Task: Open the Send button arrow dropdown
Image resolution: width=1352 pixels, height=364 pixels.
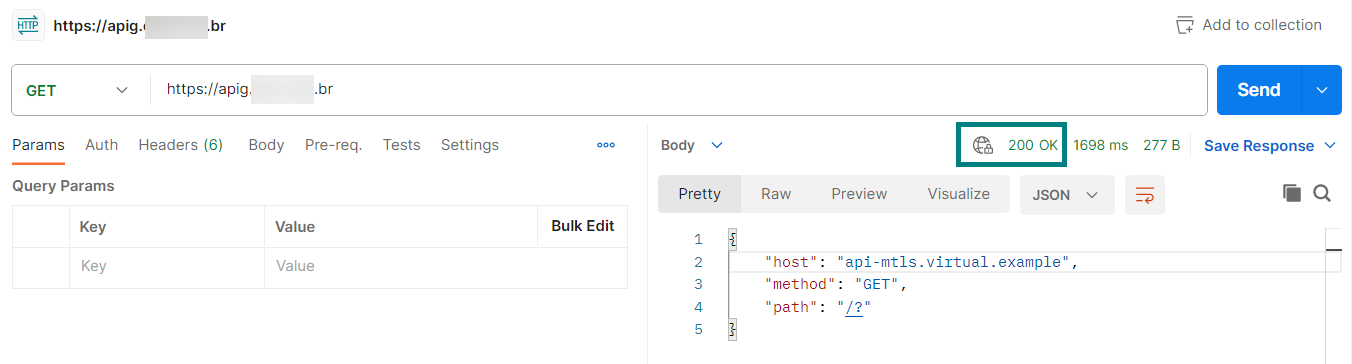Action: pyautogui.click(x=1321, y=90)
